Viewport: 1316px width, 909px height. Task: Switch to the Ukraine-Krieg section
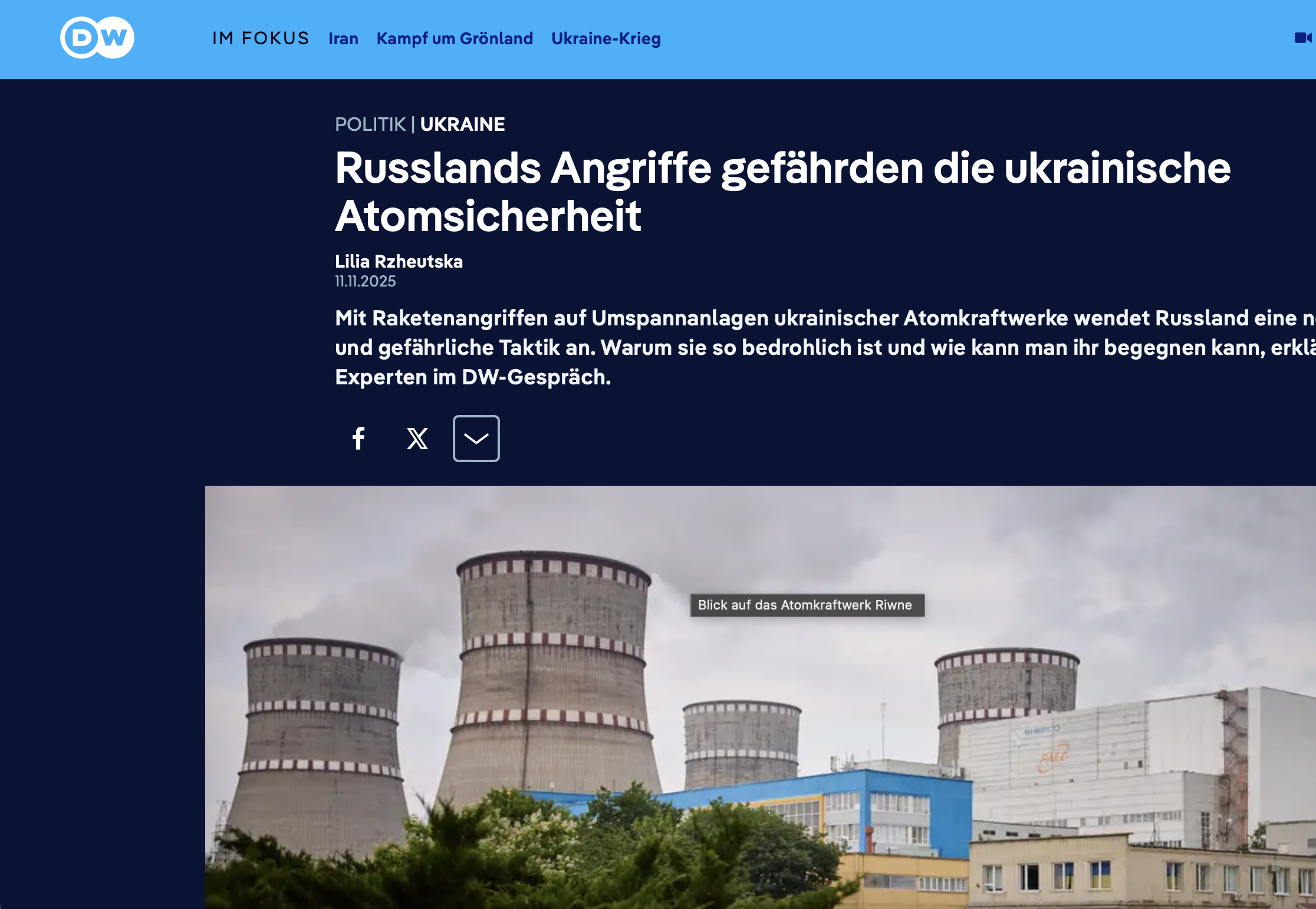[606, 38]
